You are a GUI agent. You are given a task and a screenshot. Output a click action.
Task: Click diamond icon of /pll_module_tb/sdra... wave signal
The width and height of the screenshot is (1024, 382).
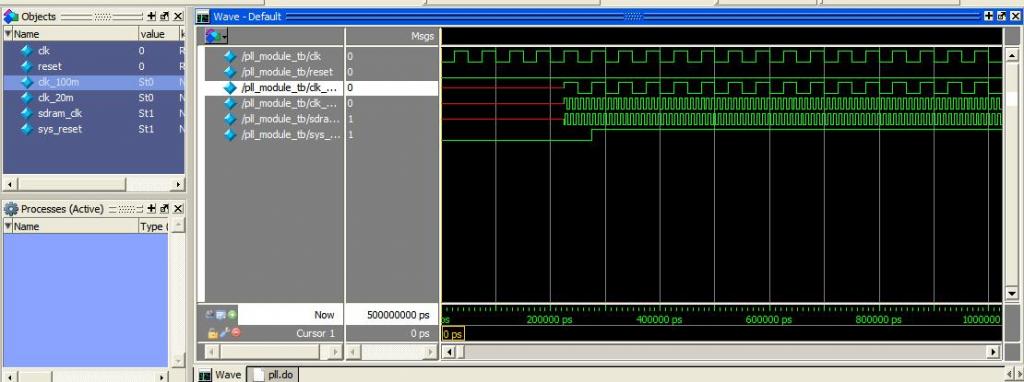click(x=230, y=119)
